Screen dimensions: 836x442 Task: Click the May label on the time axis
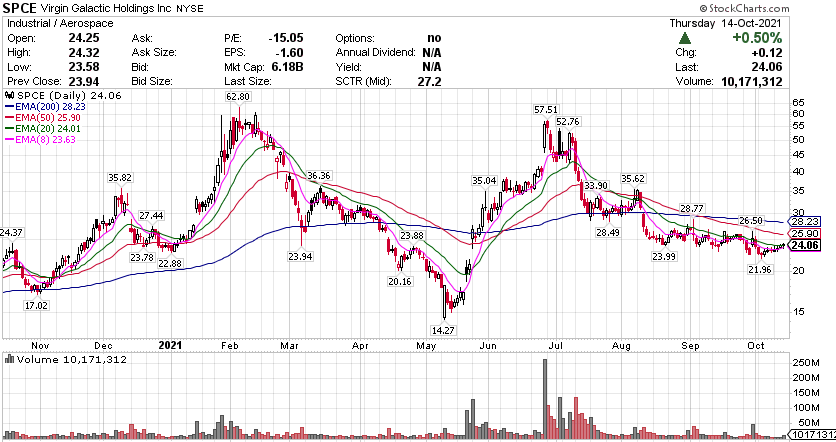[x=426, y=346]
